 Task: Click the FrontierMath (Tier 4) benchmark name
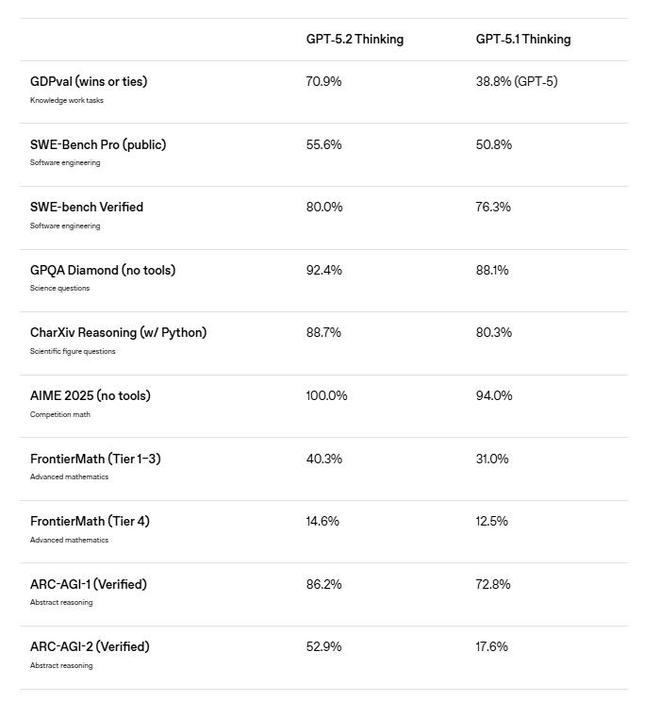click(x=90, y=521)
